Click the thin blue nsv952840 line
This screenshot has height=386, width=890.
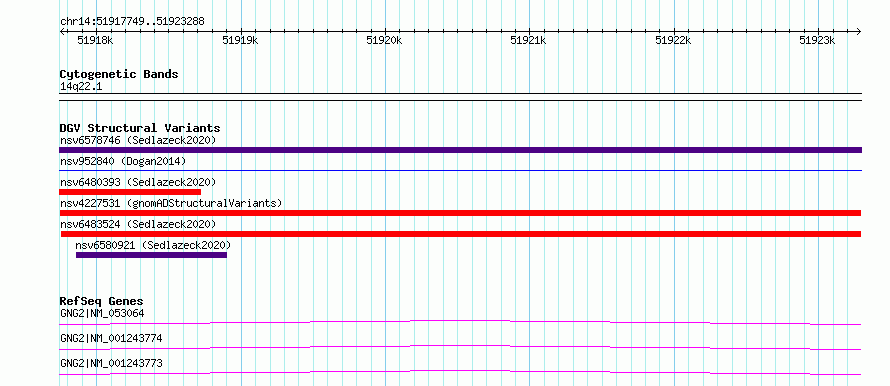(460, 170)
